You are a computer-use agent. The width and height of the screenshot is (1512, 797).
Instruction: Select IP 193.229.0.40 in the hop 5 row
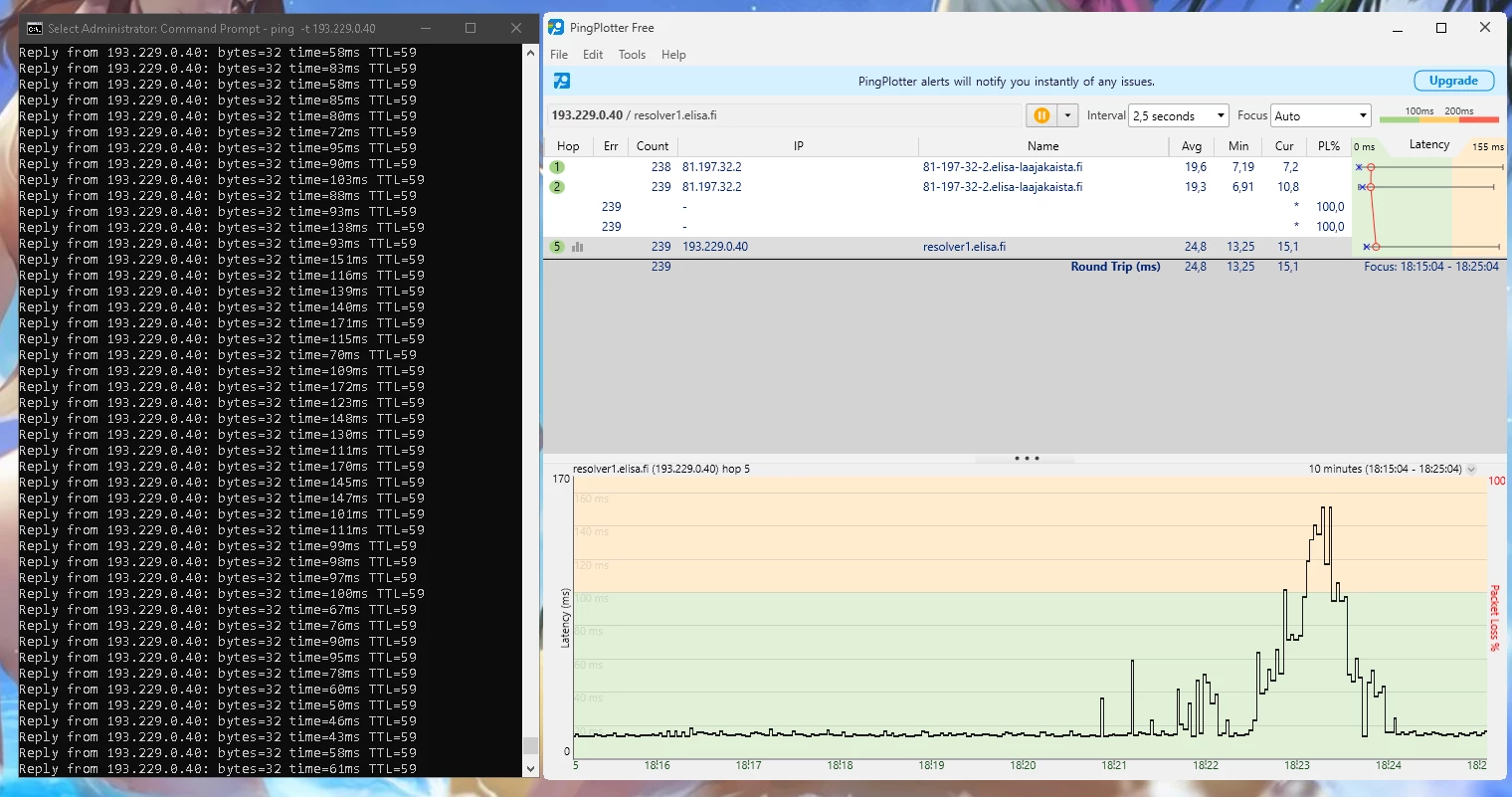(x=715, y=247)
